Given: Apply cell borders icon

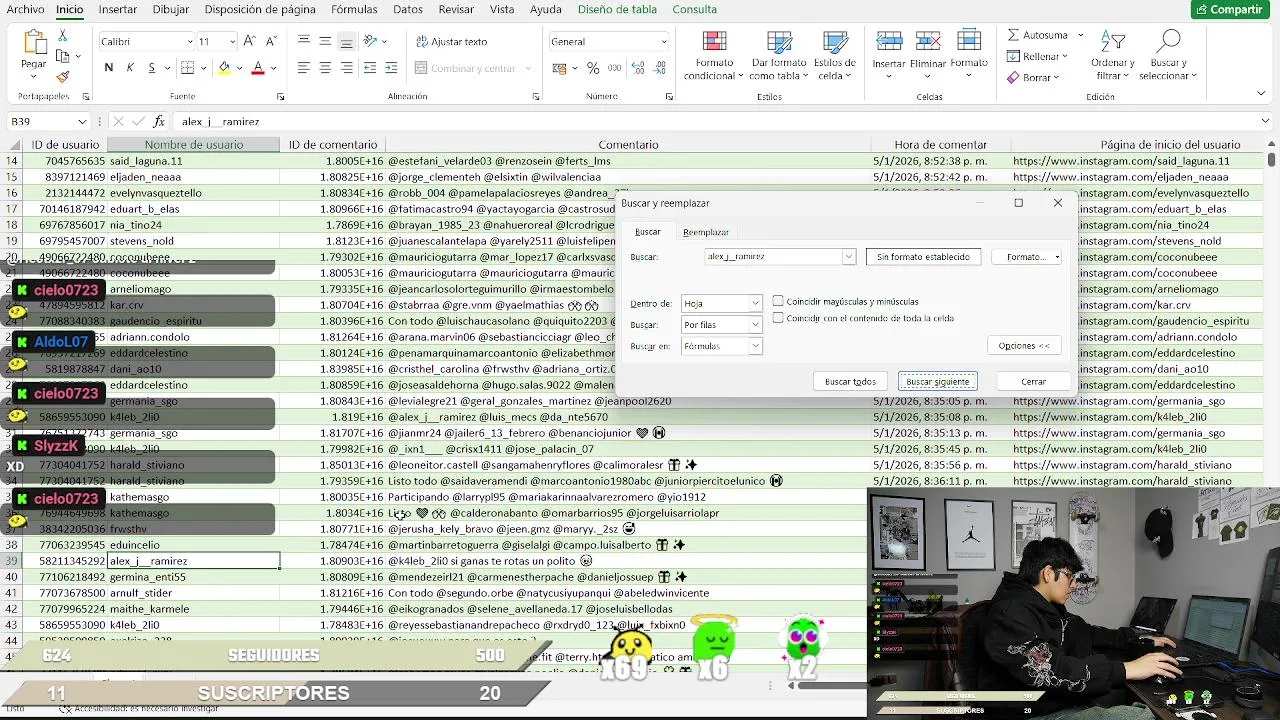Looking at the screenshot, I should click(x=187, y=68).
